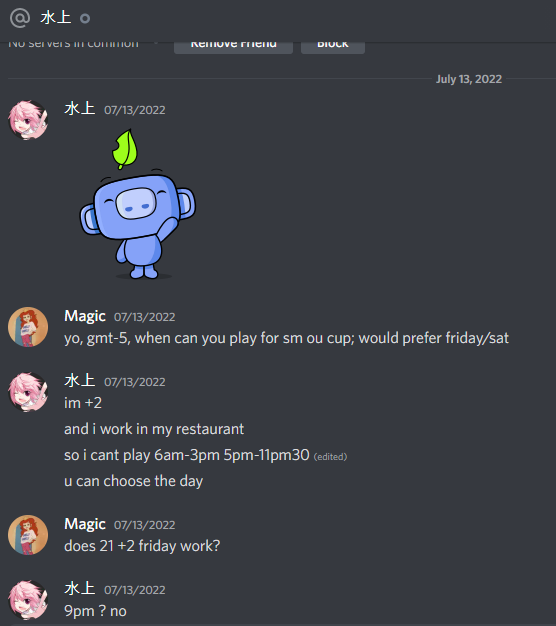This screenshot has height=626, width=556.
Task: Click the offline status indicator next to 水上
Action: tap(85, 18)
